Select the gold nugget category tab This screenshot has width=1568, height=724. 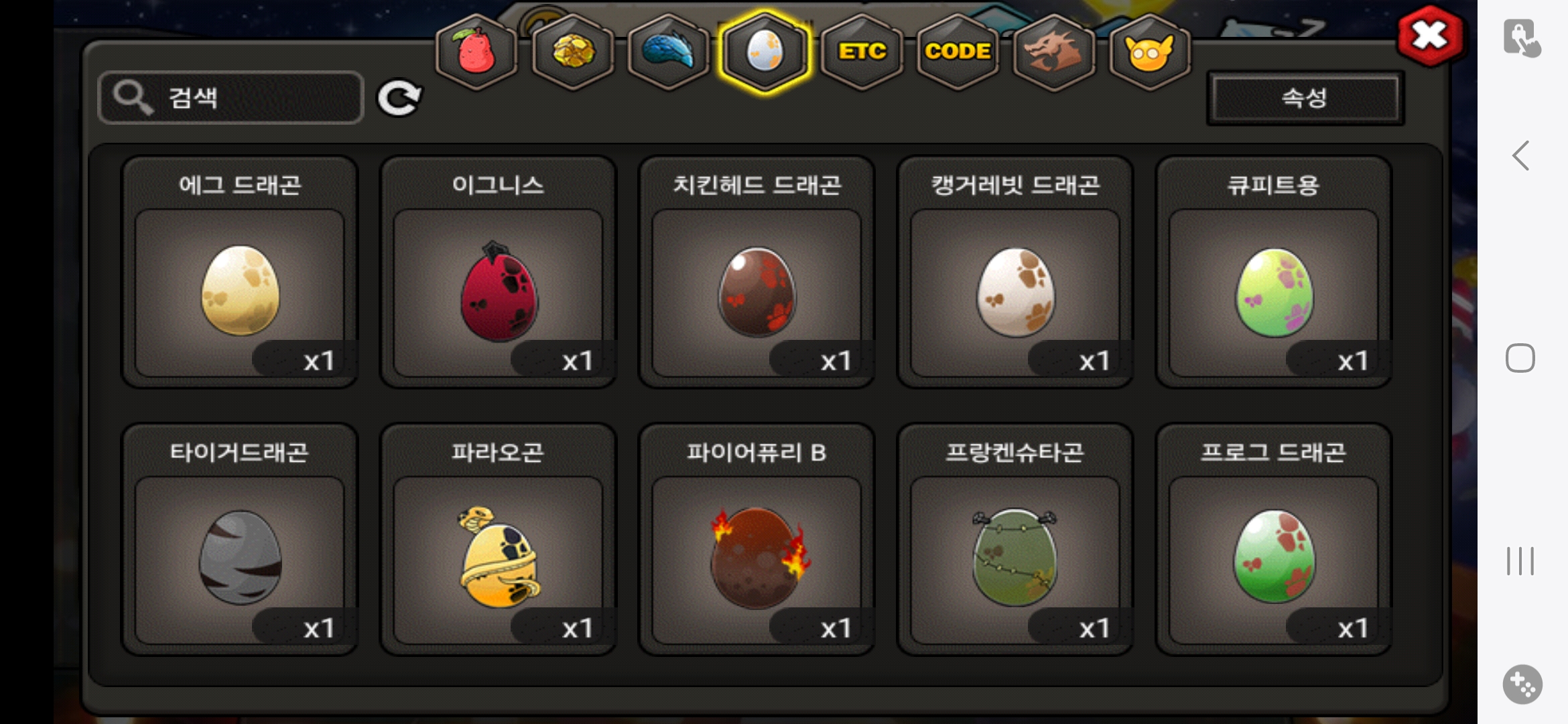point(573,52)
